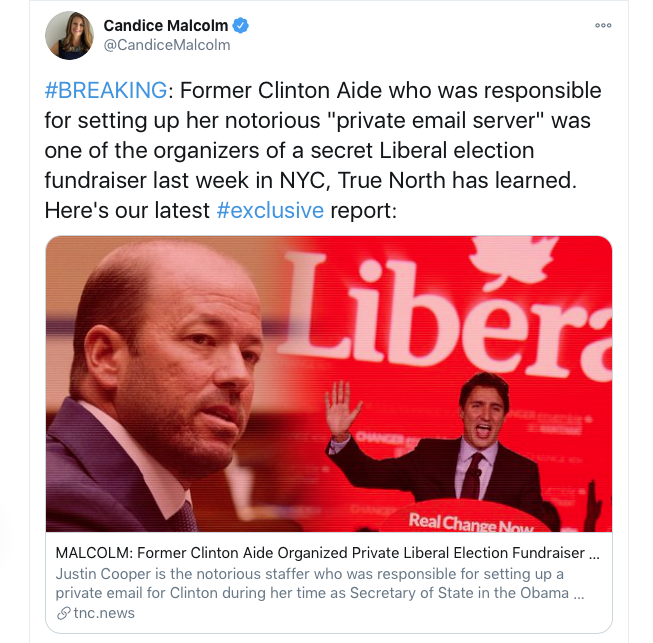Viewport: 653px width, 643px height.
Task: Open the #BREAKING hashtag
Action: 106,90
